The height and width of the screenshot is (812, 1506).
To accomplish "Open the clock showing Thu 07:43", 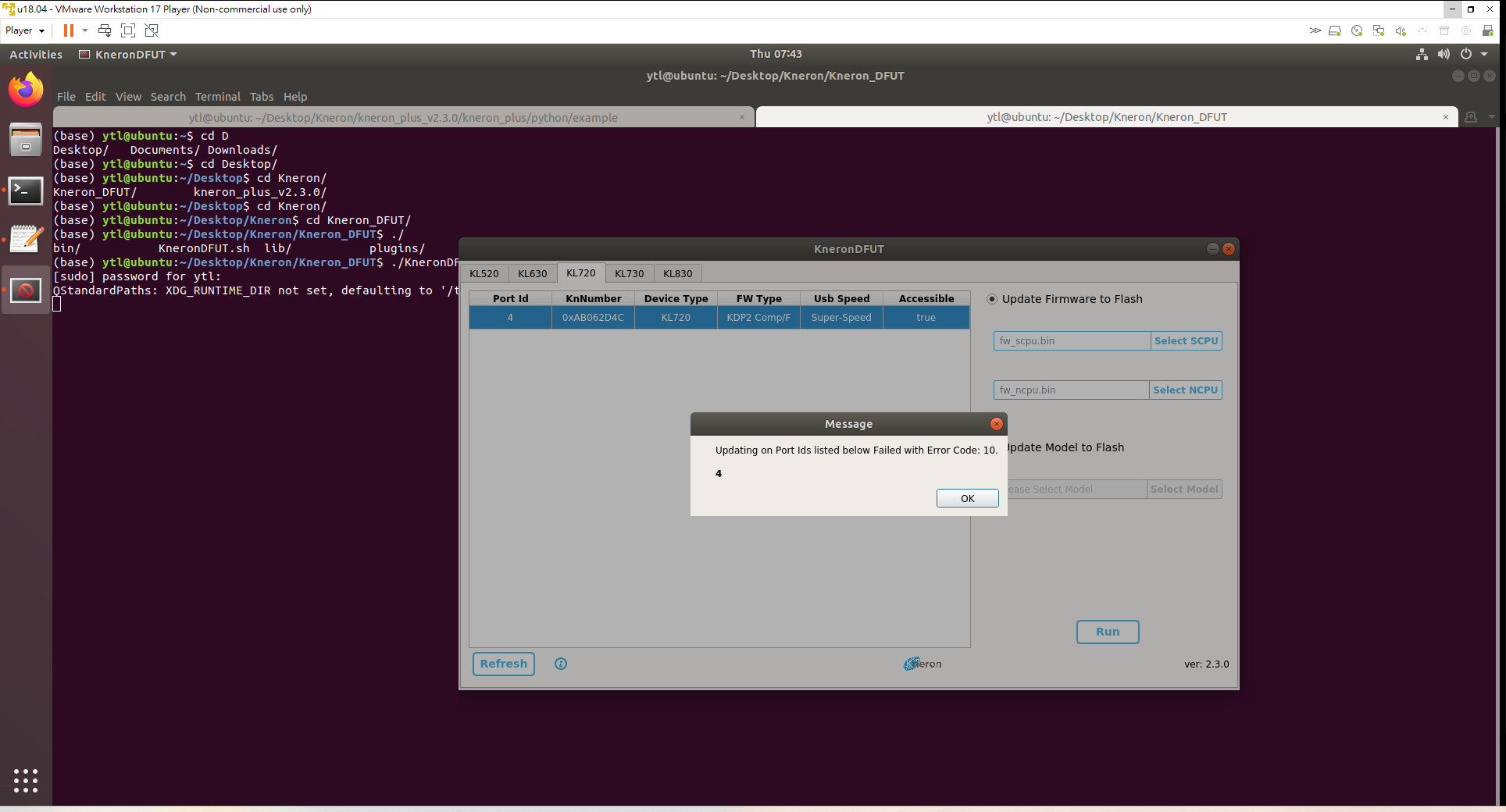I will click(776, 54).
